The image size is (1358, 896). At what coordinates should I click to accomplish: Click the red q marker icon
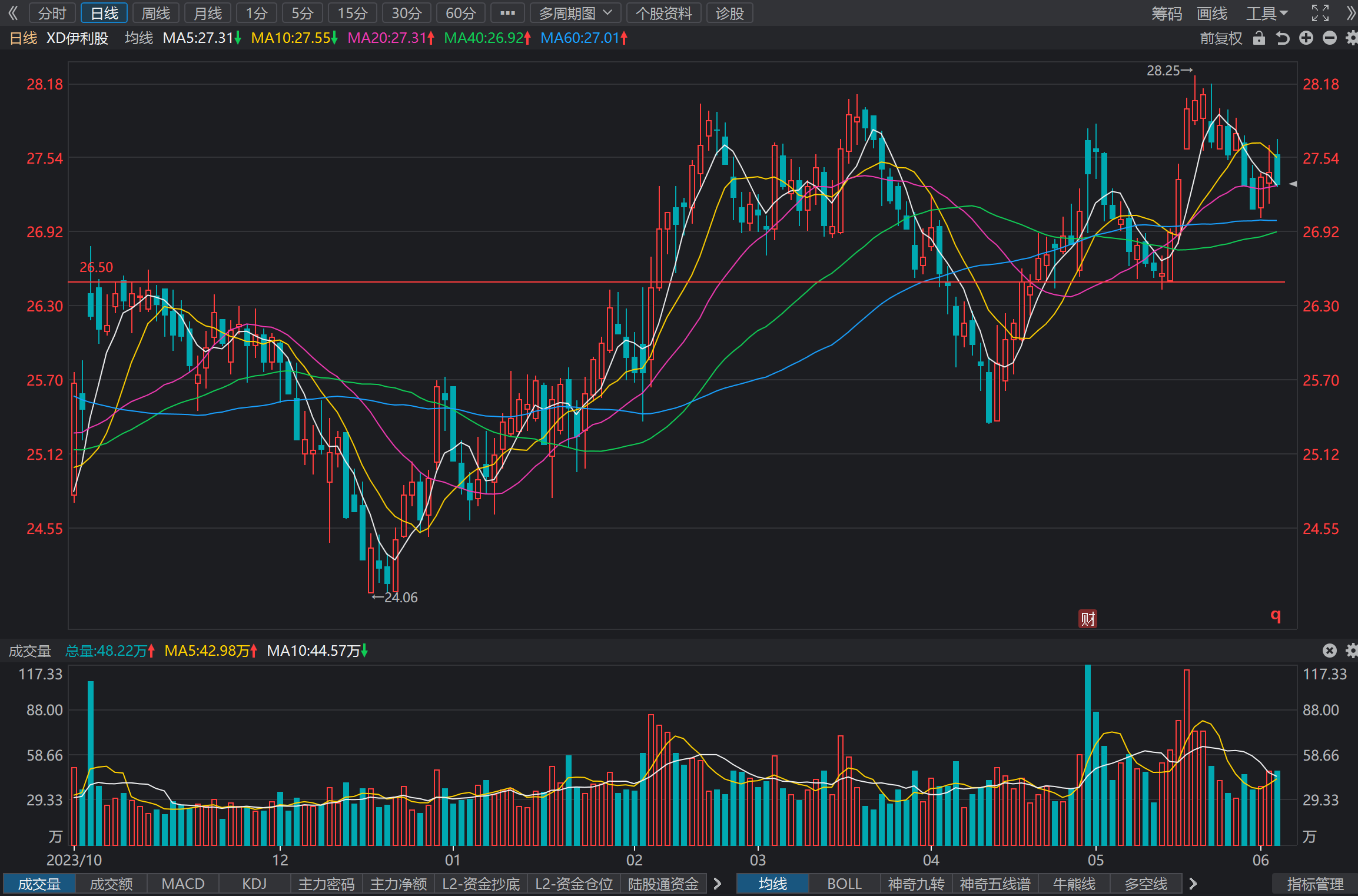point(1276,616)
